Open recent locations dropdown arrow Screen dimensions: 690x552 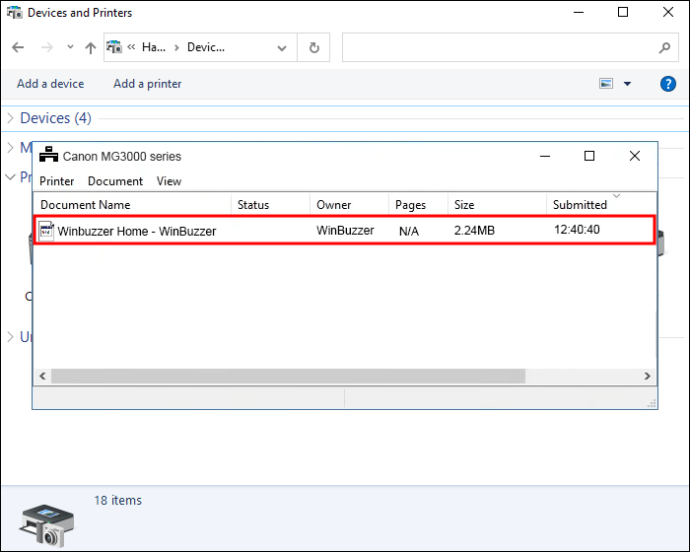(70, 47)
